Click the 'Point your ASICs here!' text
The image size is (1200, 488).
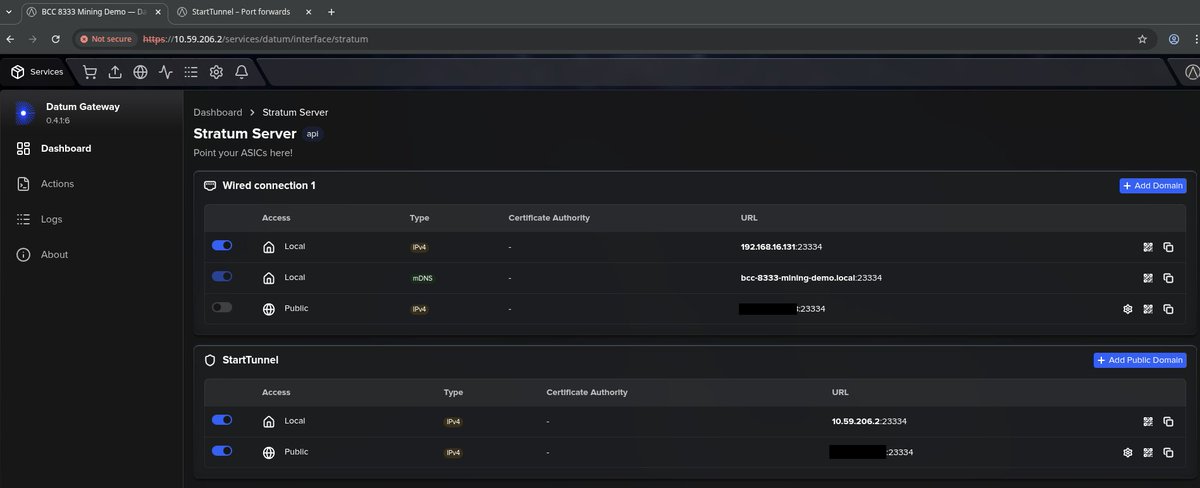click(x=243, y=153)
